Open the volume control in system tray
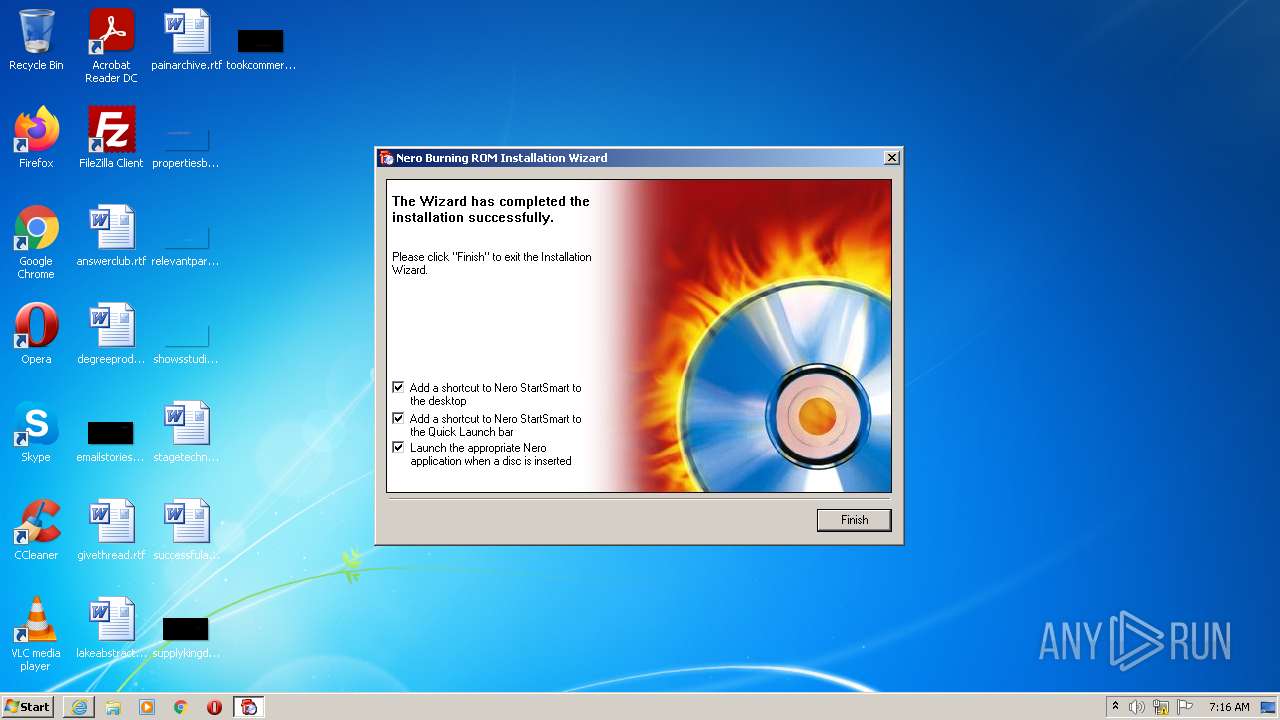1280x720 pixels. (x=1137, y=707)
